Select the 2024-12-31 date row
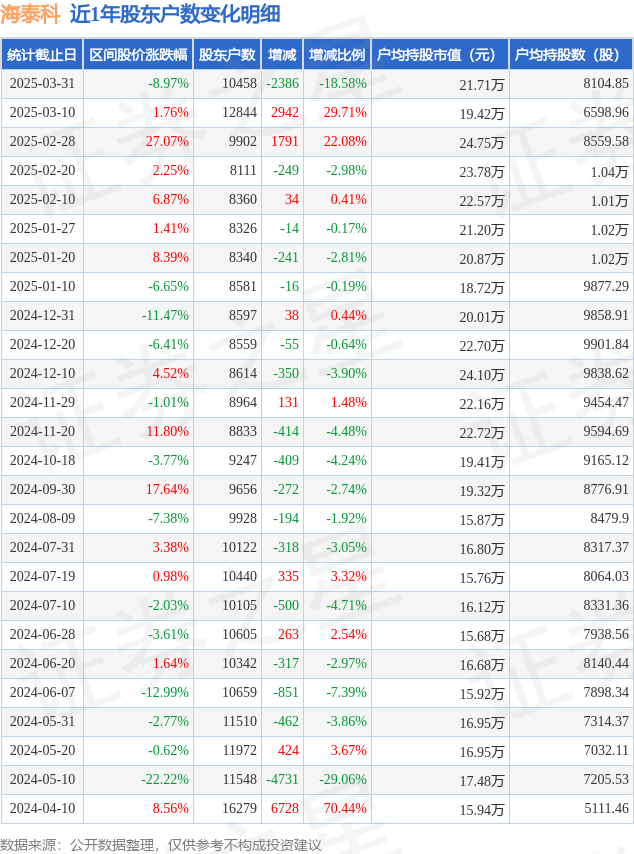Viewport: 634px width, 854px height. point(317,315)
